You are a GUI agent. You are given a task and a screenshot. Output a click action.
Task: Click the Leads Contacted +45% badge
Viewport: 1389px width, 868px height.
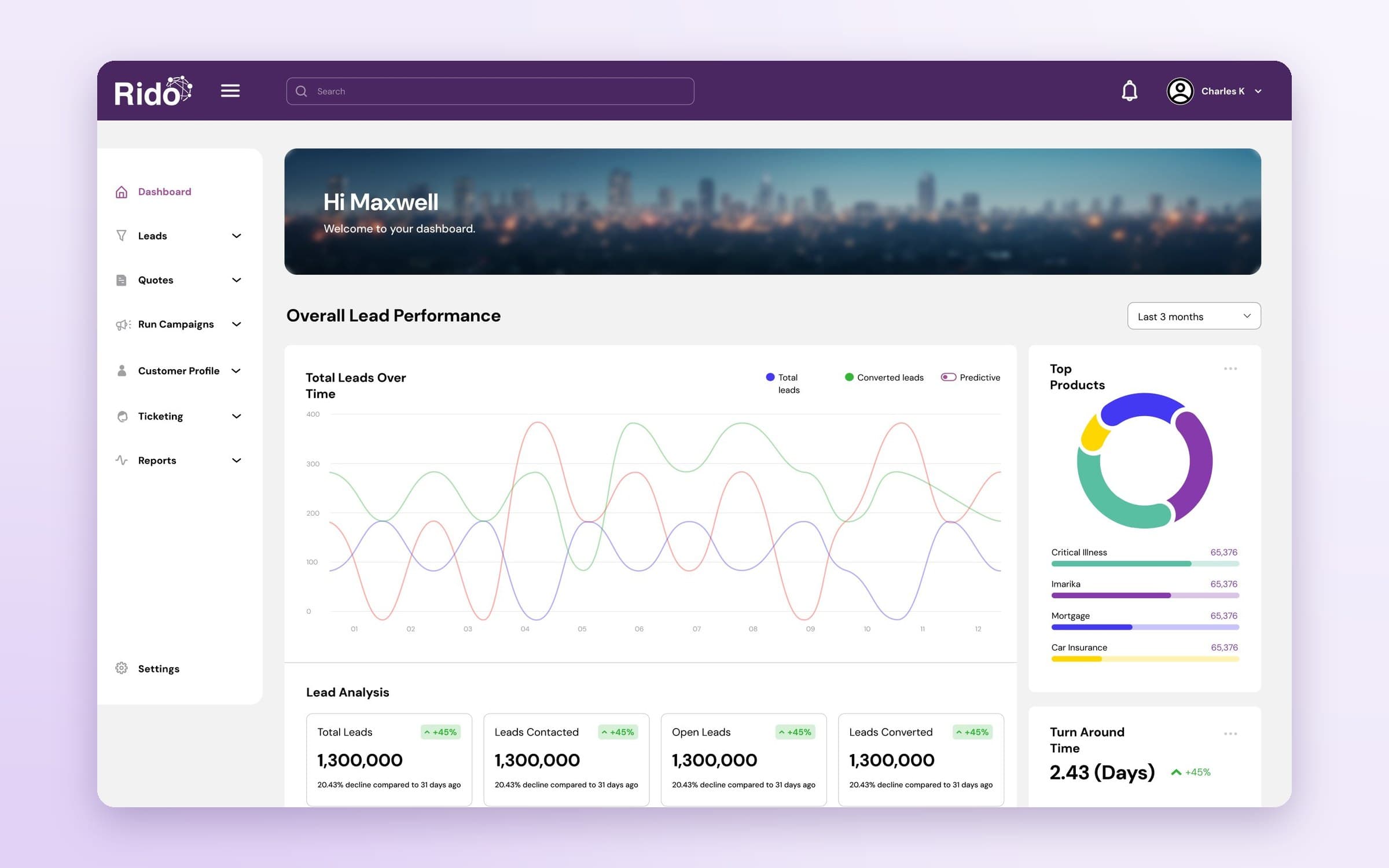pos(618,732)
